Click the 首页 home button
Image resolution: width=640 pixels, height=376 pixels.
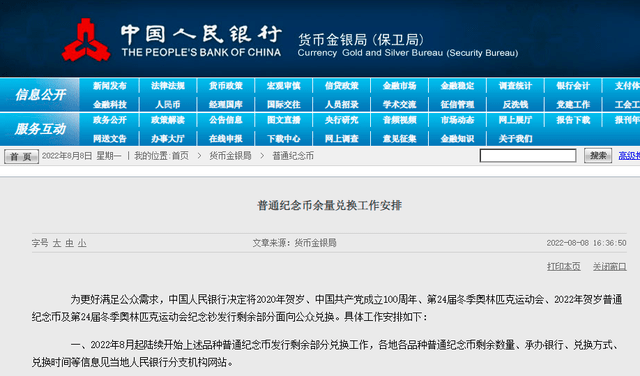click(21, 156)
